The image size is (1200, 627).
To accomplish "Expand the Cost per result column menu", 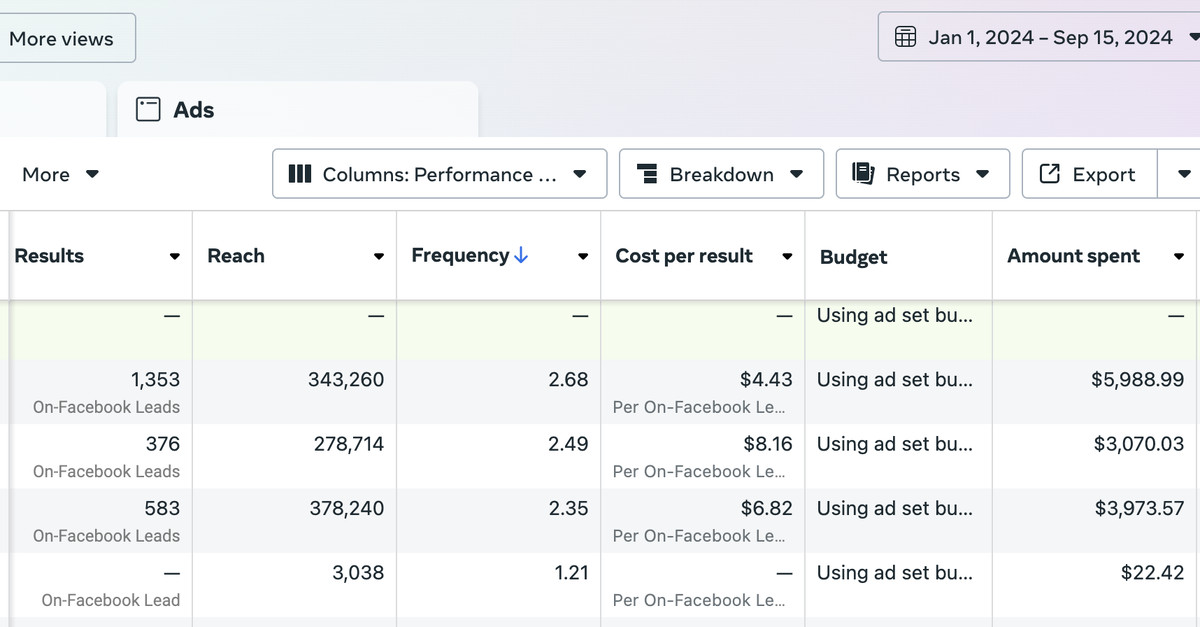I will tap(787, 257).
